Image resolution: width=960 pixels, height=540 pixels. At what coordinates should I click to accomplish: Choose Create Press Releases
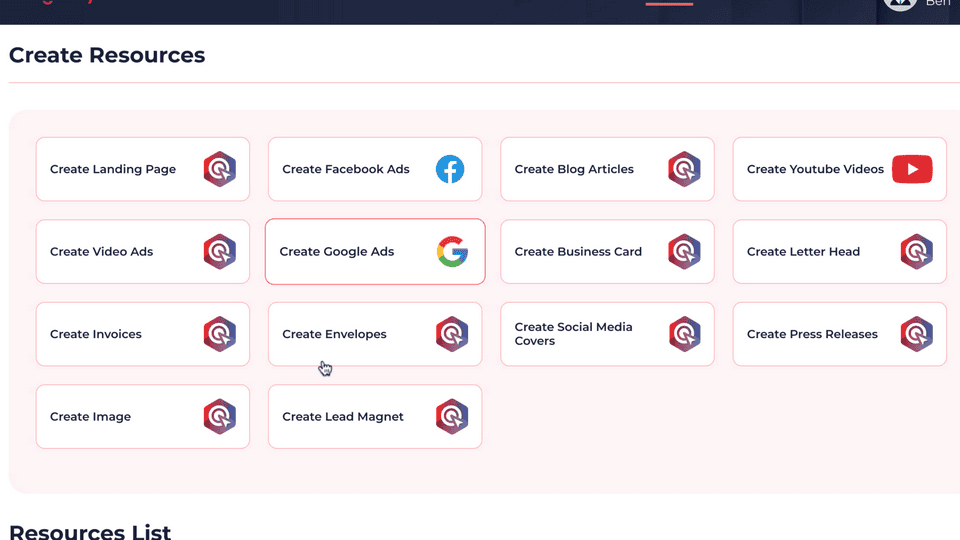pyautogui.click(x=839, y=334)
